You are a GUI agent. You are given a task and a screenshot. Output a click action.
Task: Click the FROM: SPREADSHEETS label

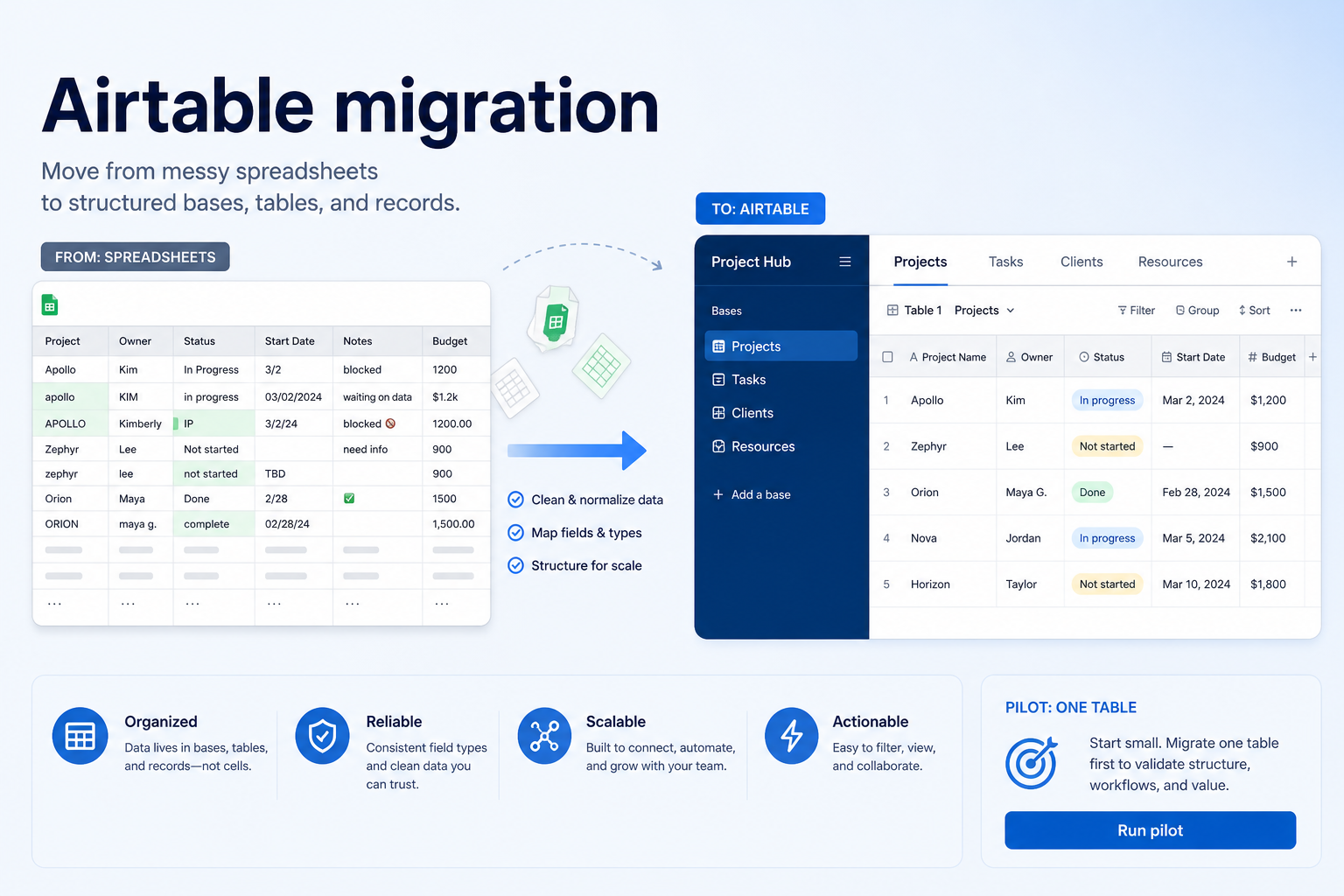(x=135, y=256)
